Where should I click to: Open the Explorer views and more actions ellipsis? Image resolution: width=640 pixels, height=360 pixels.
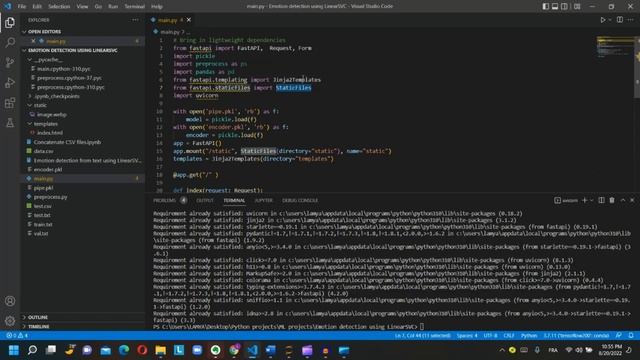pyautogui.click(x=135, y=20)
